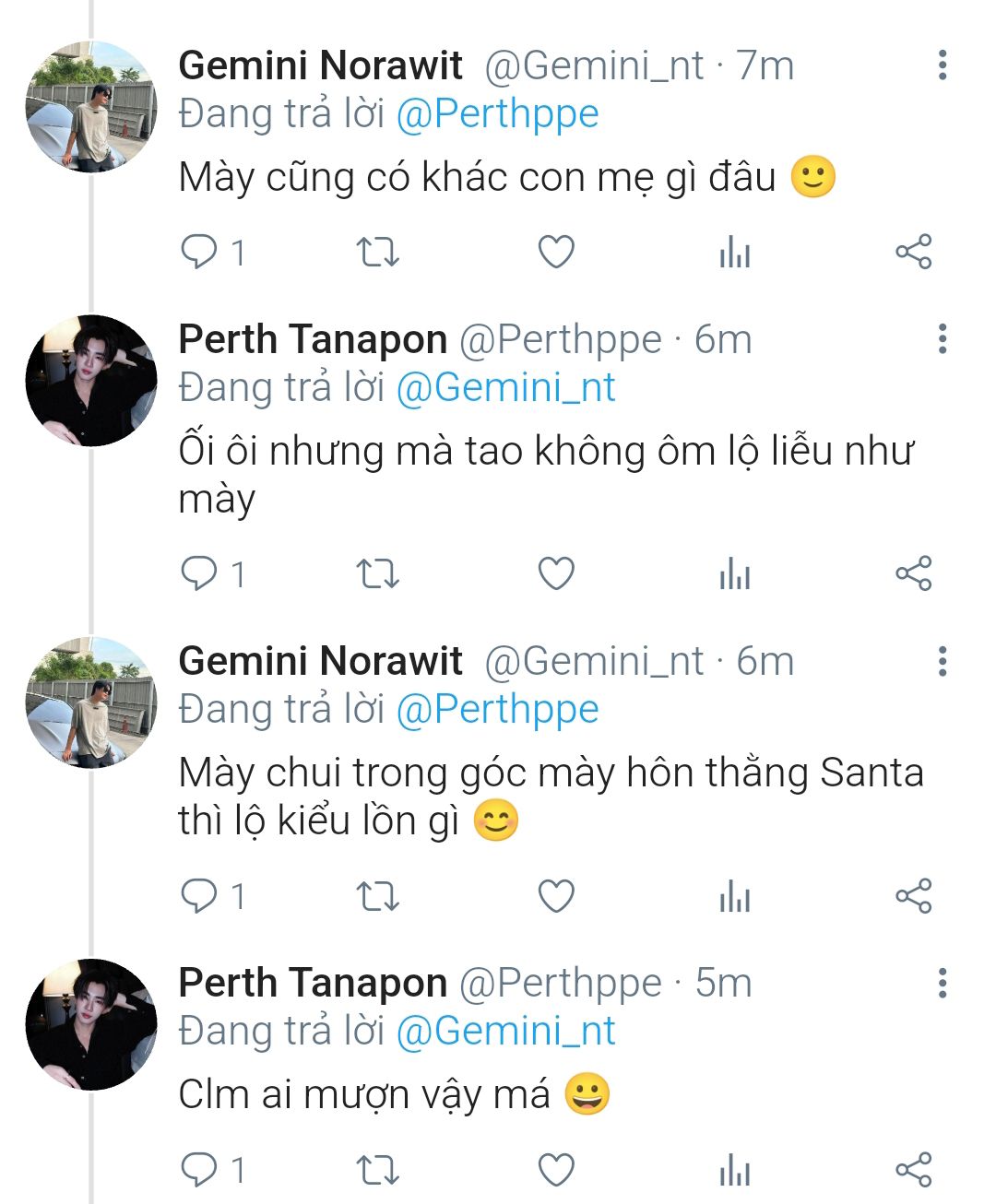Retweet Perth's 'Clm ai mượn vậy má' tweet
Image resolution: width=996 pixels, height=1204 pixels.
pos(377,1170)
